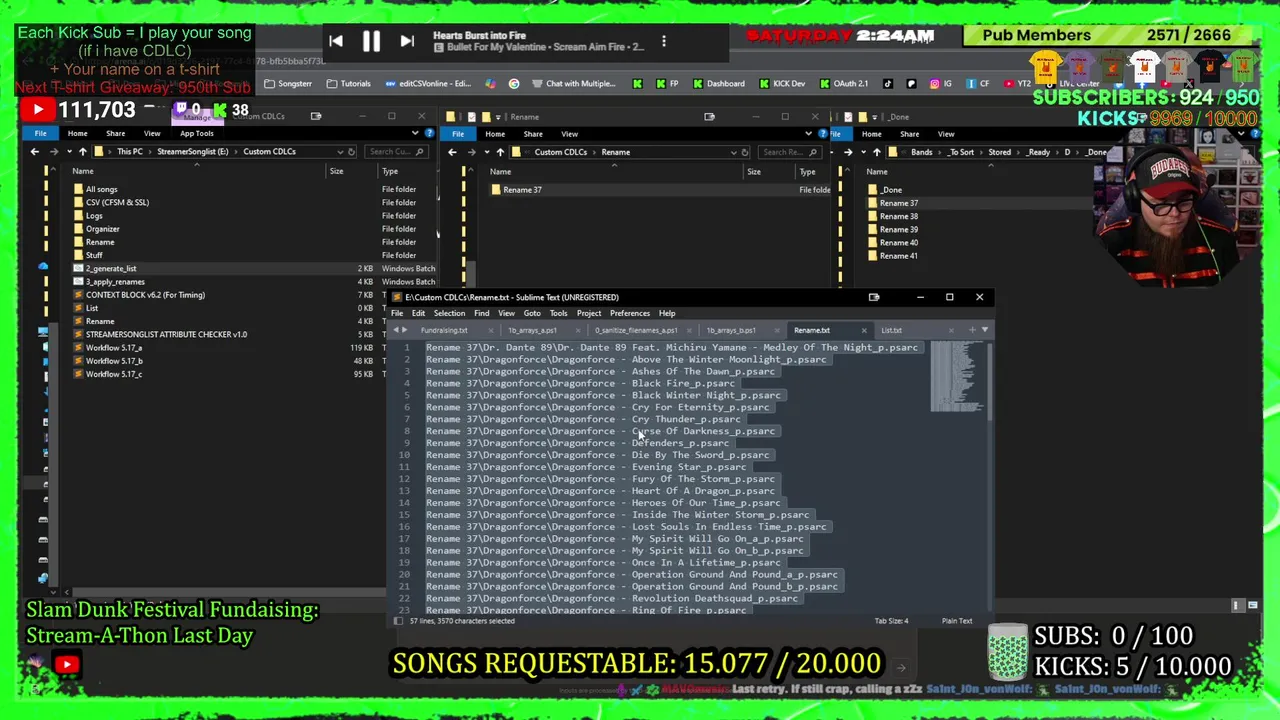Expand address bar history dropdown in Custom CDLCs window

(339, 152)
